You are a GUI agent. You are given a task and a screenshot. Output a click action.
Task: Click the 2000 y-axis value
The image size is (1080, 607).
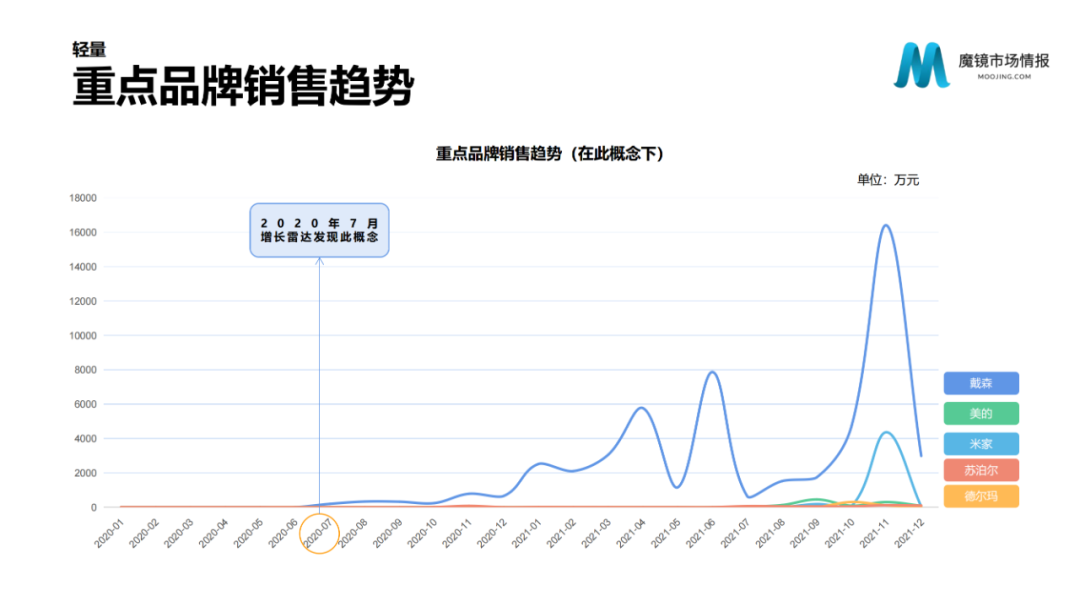tap(85, 473)
